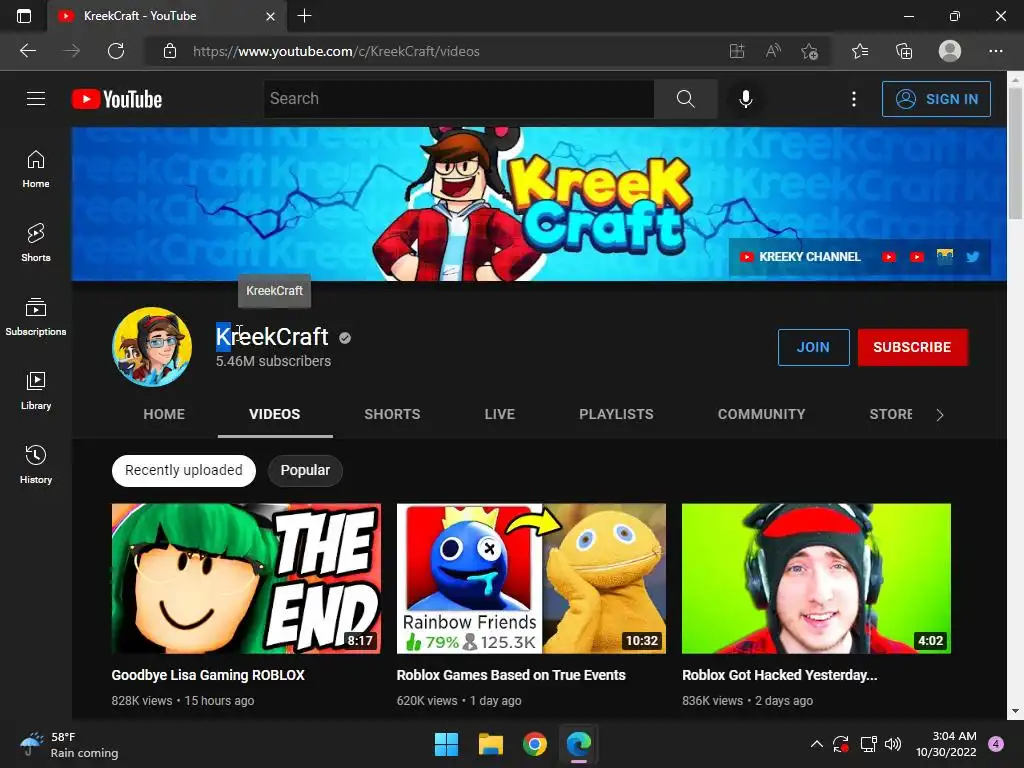Click the JOIN button
Screen dimensions: 1024x768
coord(813,347)
